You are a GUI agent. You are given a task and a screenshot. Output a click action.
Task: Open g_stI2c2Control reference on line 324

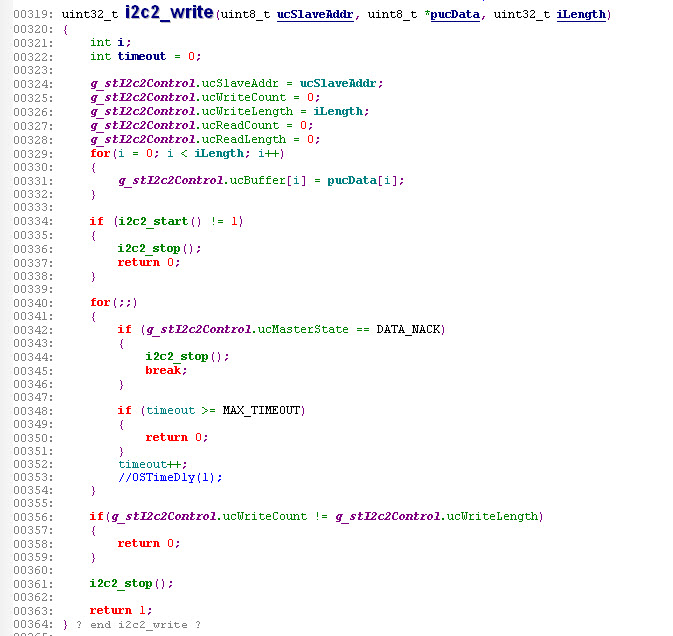click(x=143, y=83)
